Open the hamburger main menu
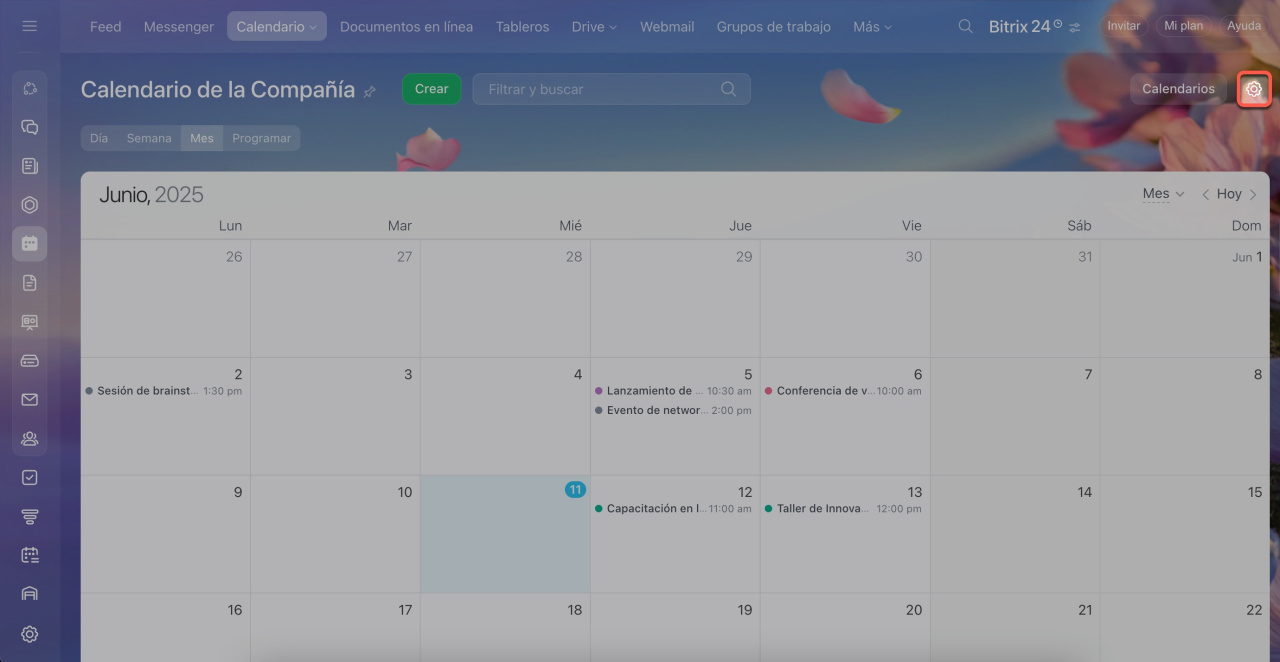The image size is (1280, 662). pos(29,26)
